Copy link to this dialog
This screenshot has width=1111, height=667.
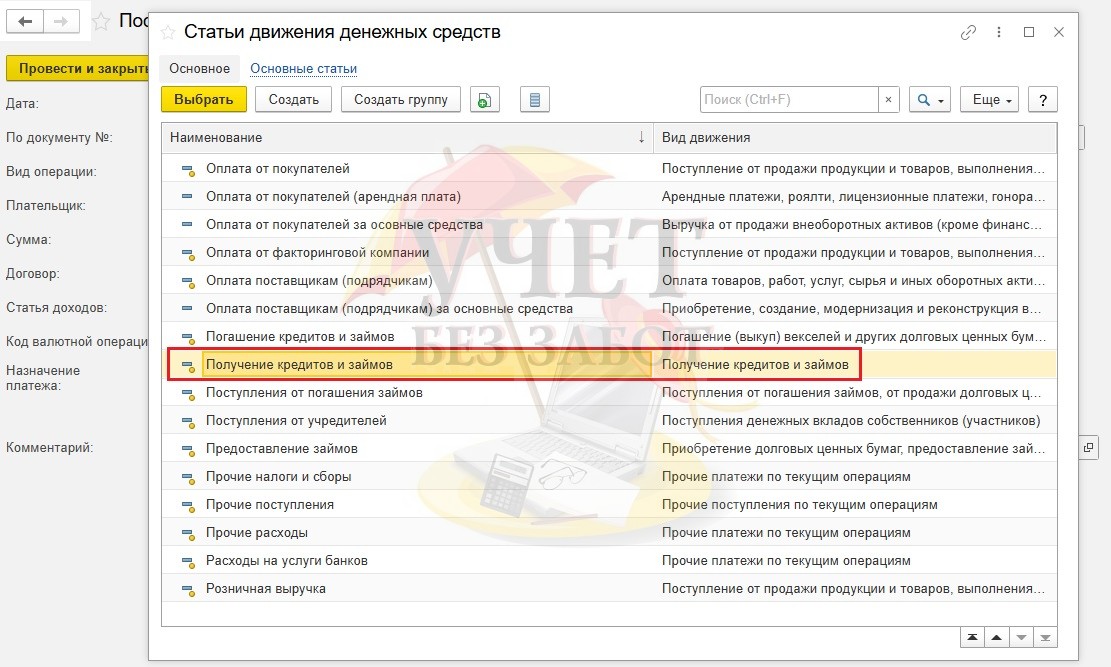pyautogui.click(x=968, y=32)
